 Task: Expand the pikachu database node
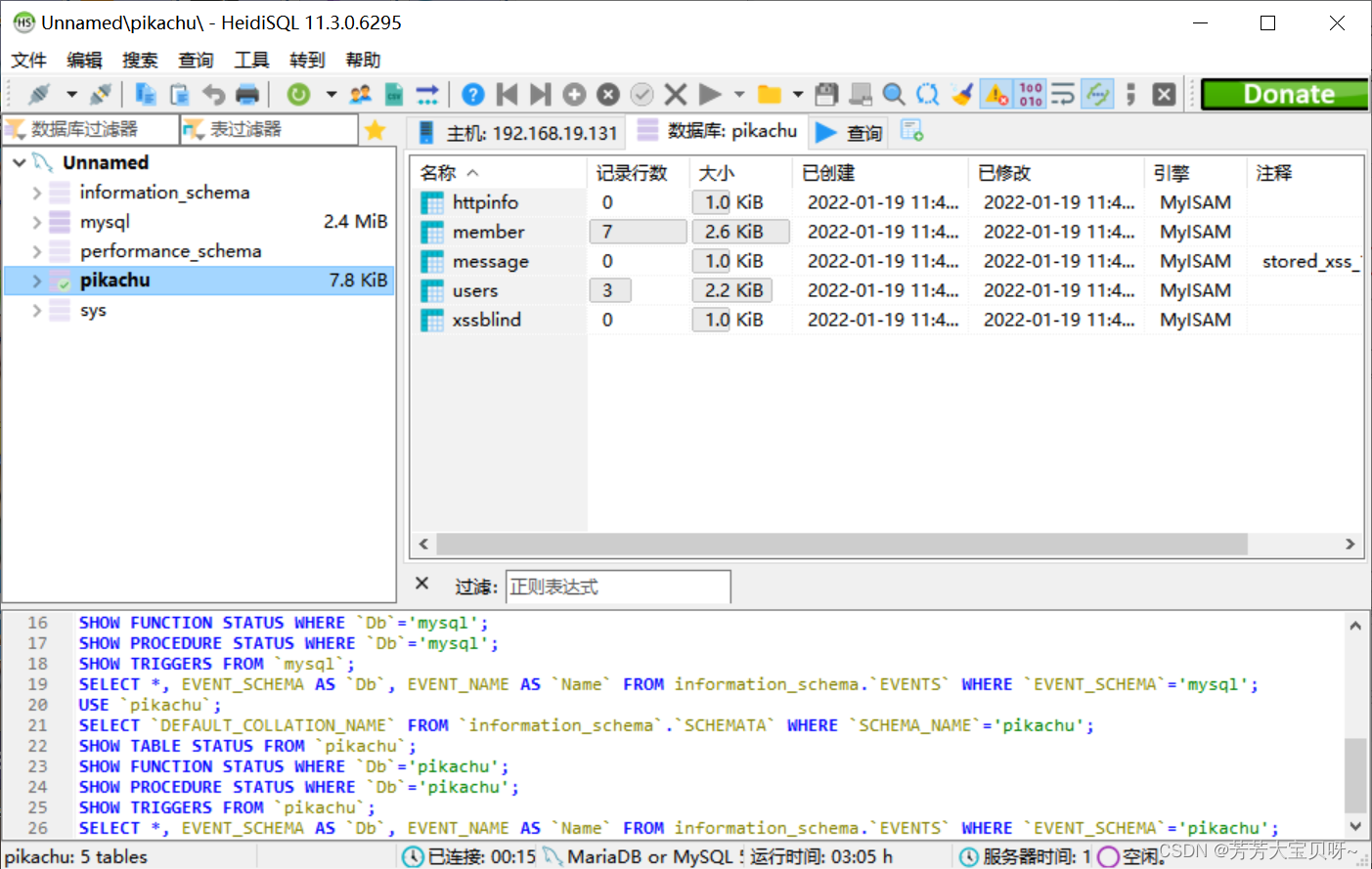click(x=37, y=281)
